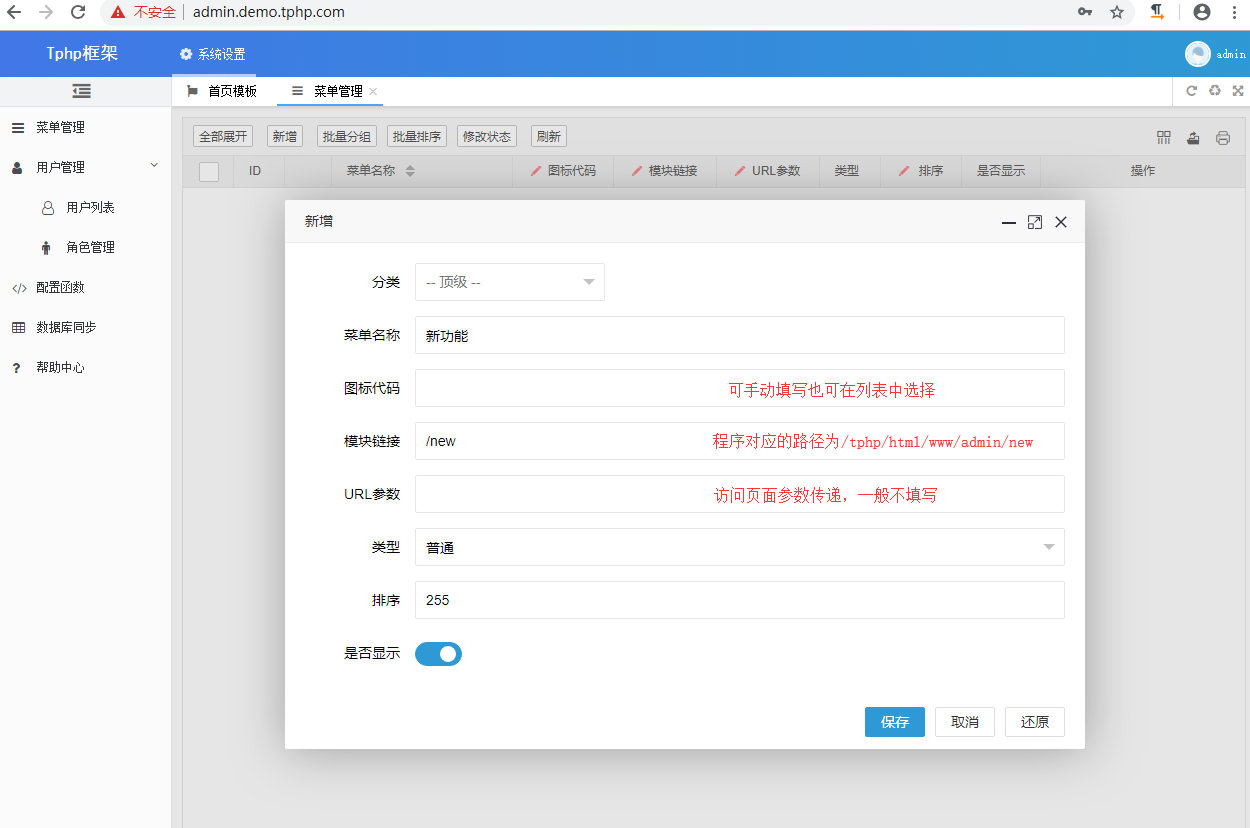Click the 模块链接 column header
Image resolution: width=1250 pixels, height=828 pixels.
(x=664, y=171)
